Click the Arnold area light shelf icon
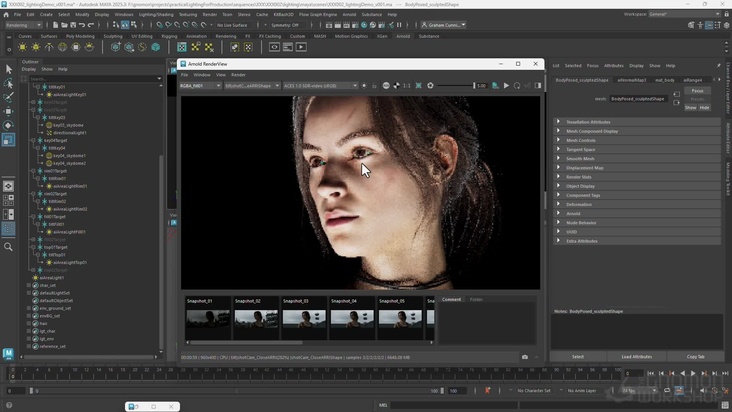 click(23, 47)
